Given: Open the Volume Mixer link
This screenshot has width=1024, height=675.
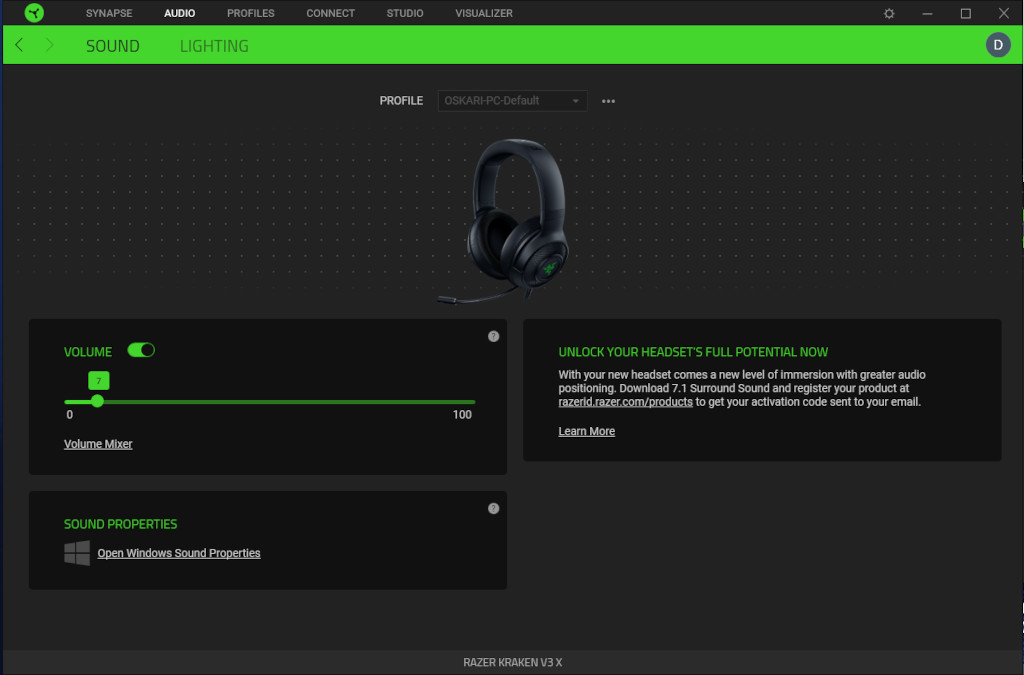Looking at the screenshot, I should click(x=98, y=444).
